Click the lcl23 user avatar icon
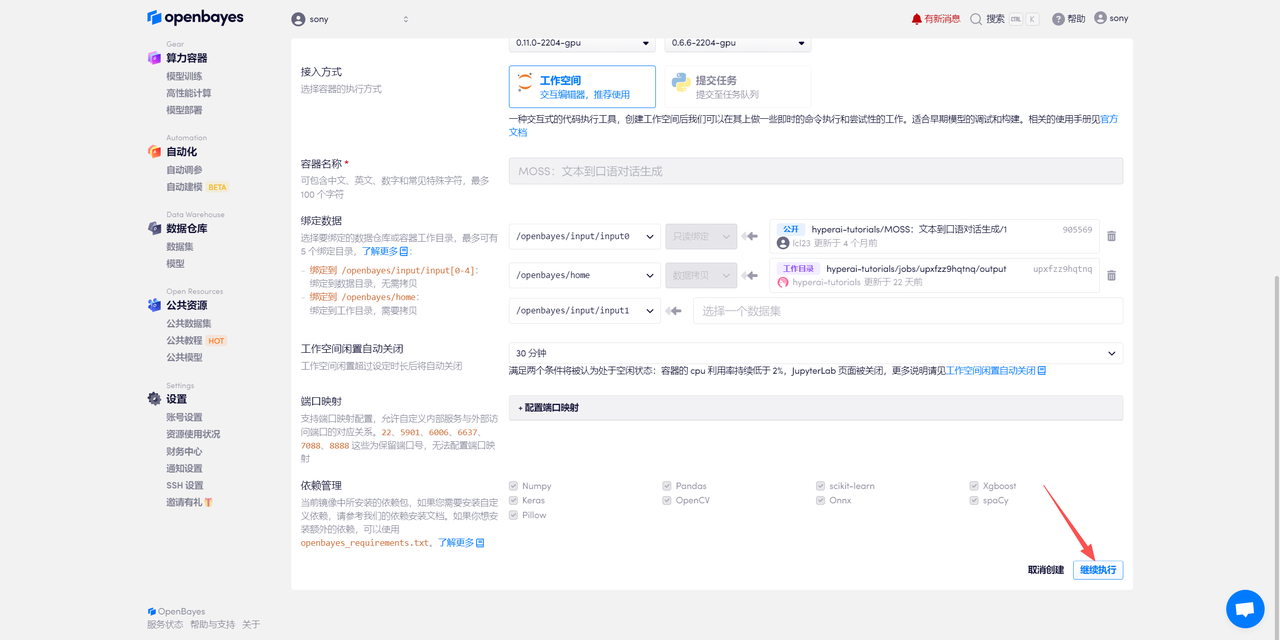The width and height of the screenshot is (1280, 640). coord(783,243)
